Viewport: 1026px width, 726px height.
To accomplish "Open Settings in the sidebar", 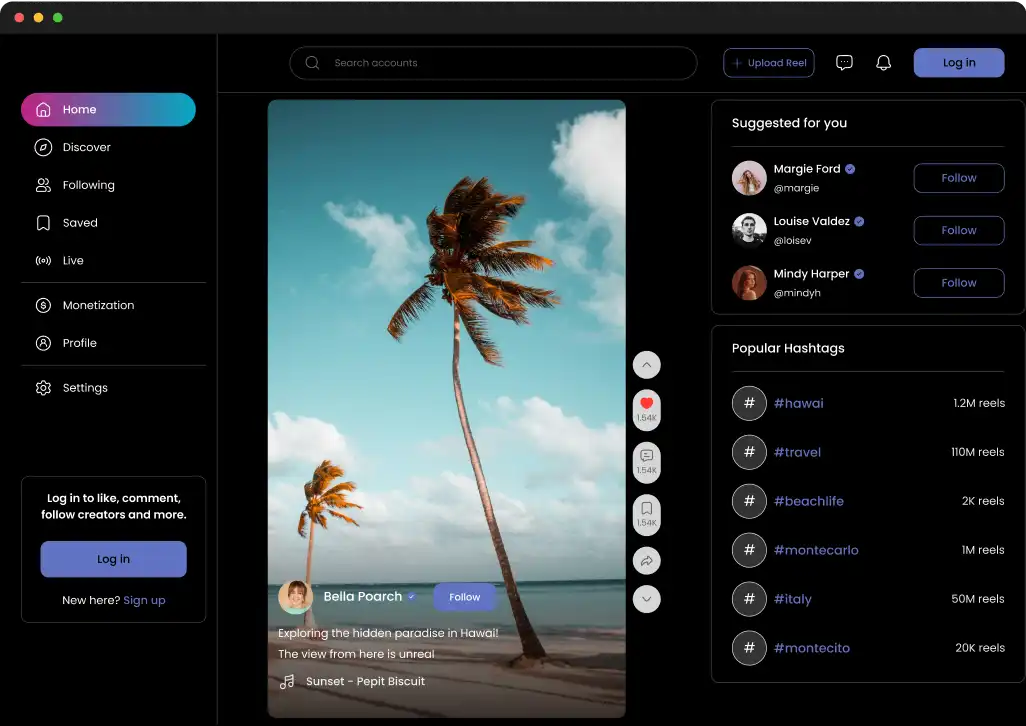I will click(x=71, y=388).
